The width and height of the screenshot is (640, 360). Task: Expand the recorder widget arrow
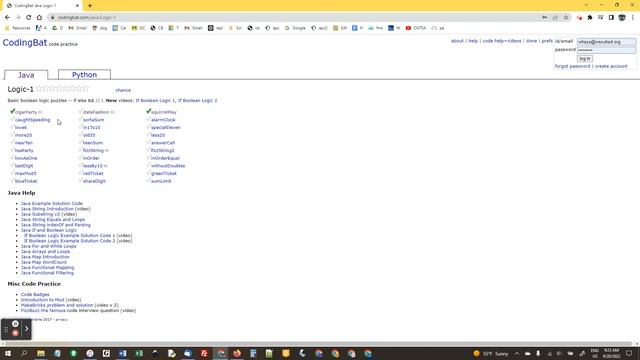pos(27,328)
